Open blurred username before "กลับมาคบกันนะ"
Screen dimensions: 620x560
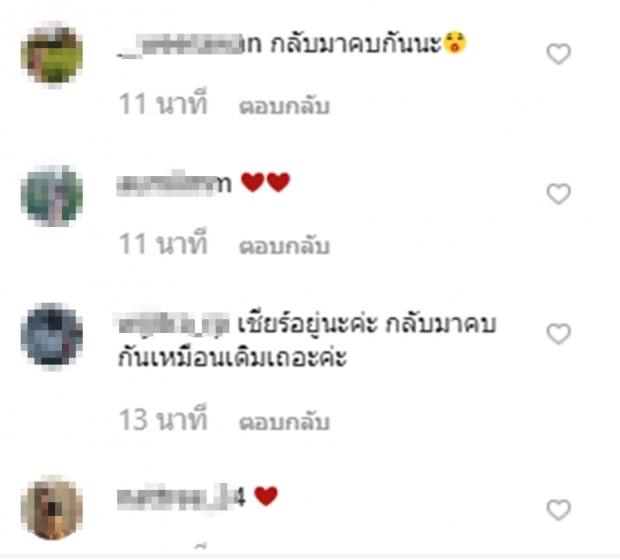(x=189, y=45)
